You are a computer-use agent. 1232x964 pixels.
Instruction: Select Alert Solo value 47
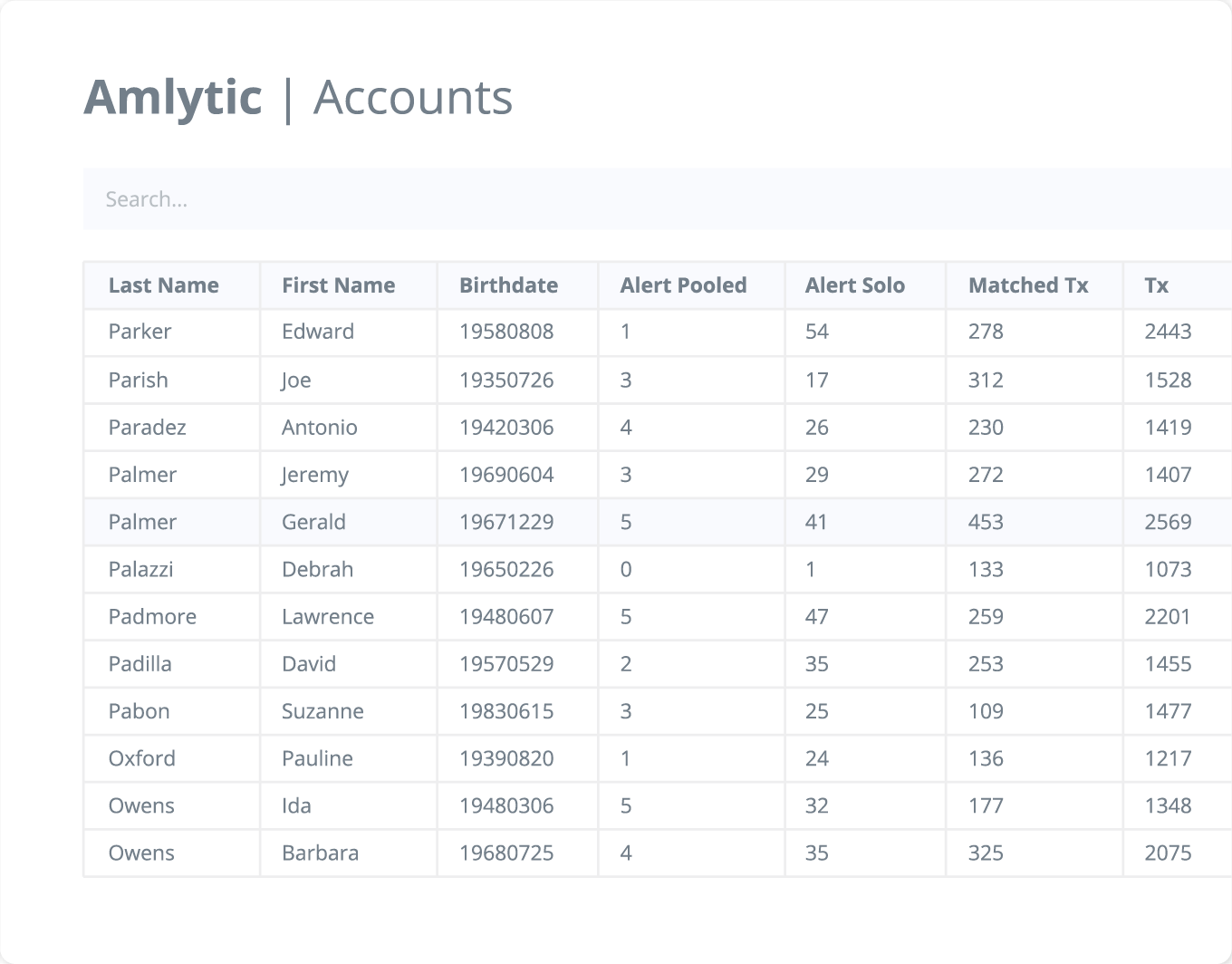click(x=816, y=617)
